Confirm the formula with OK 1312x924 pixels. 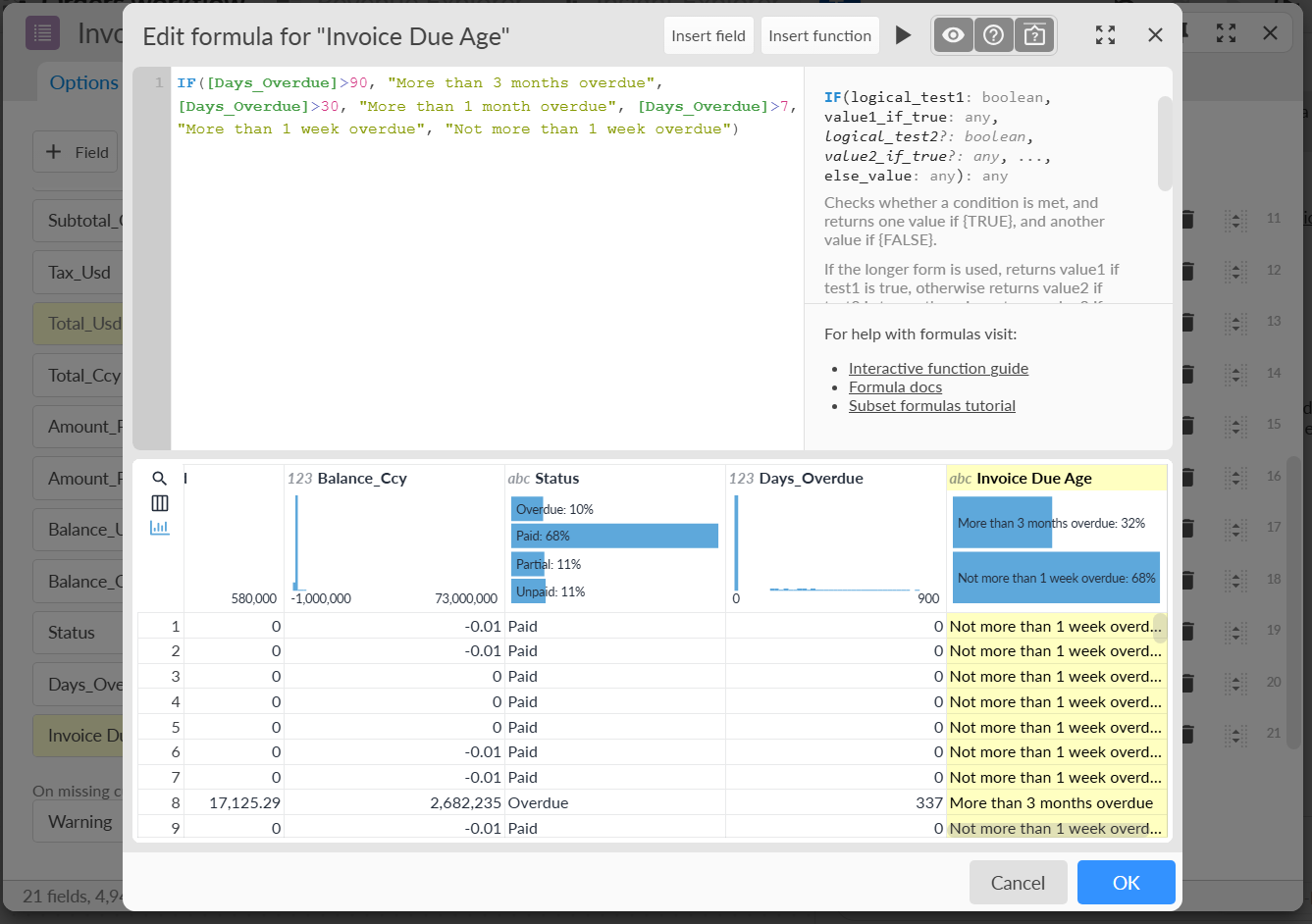(1126, 882)
